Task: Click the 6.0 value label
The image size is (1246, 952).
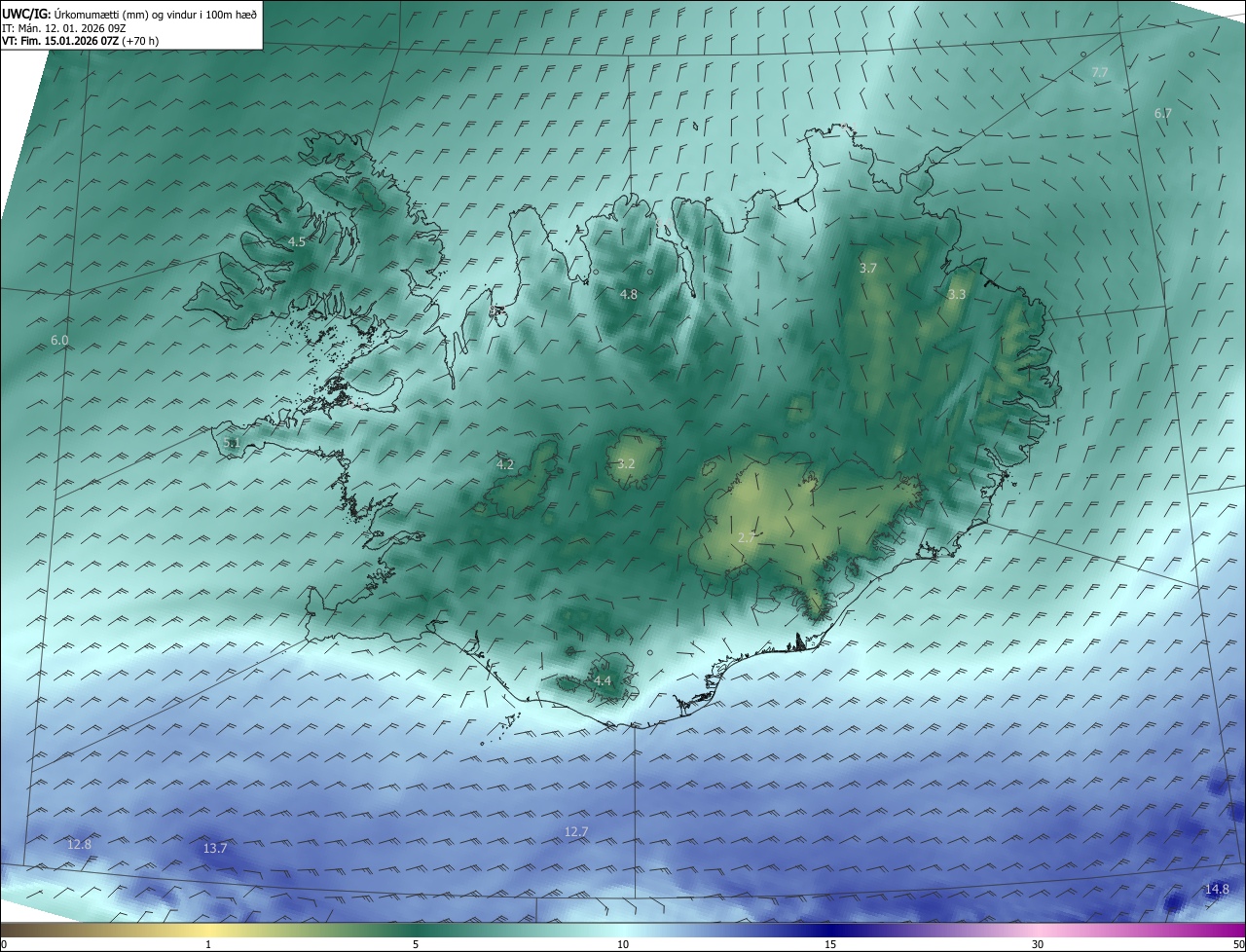Action: click(59, 341)
